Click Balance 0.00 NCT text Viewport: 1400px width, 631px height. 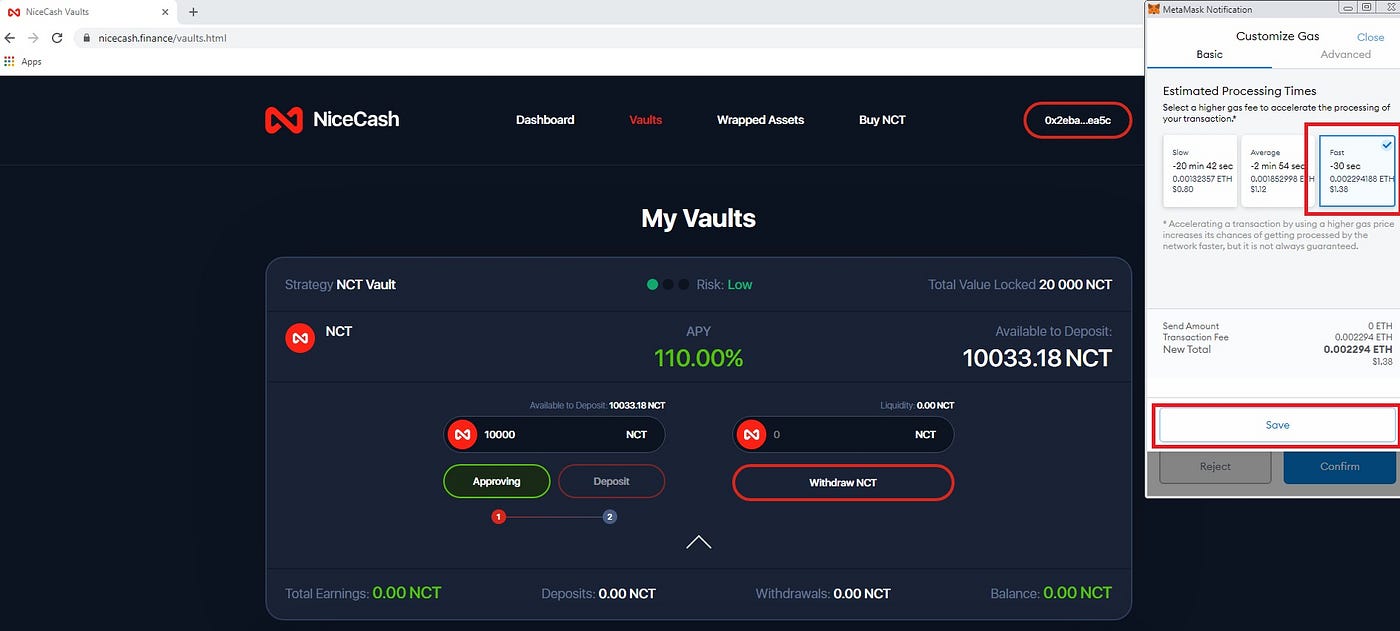point(1051,593)
